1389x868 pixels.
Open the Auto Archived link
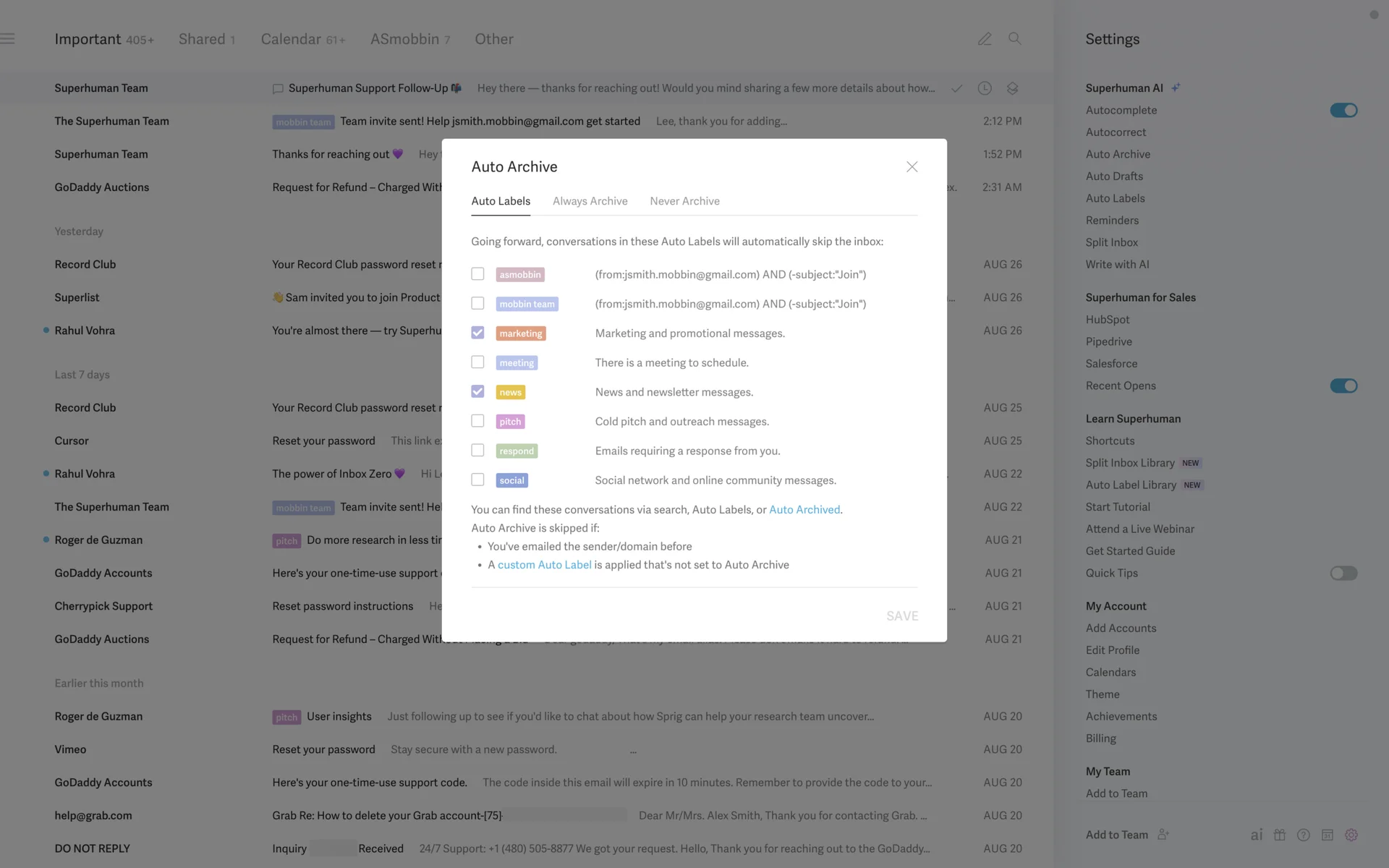coord(804,510)
